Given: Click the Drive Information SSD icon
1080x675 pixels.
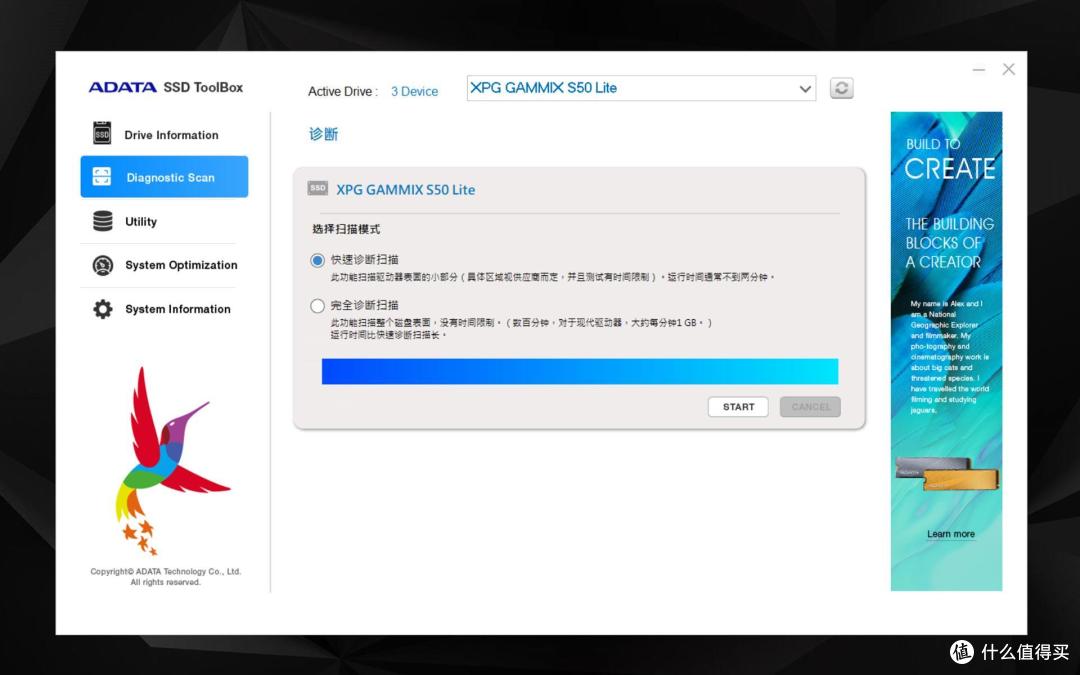Looking at the screenshot, I should 102,134.
